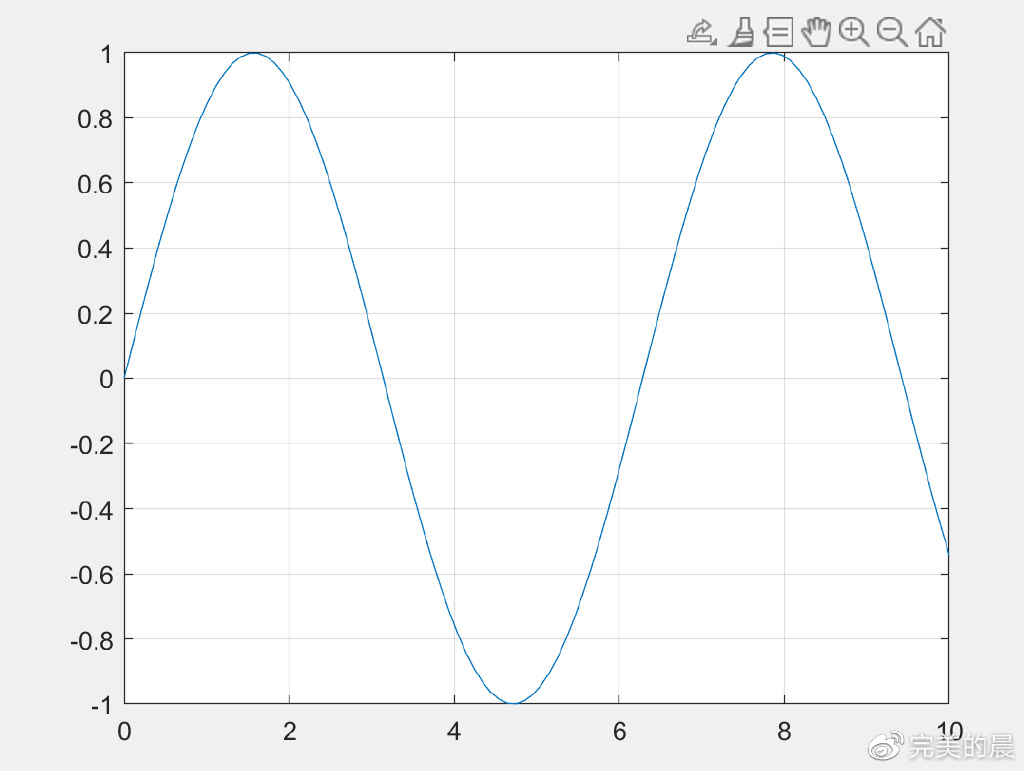The width and height of the screenshot is (1024, 771).
Task: Select the Pan hand tool
Action: point(816,32)
